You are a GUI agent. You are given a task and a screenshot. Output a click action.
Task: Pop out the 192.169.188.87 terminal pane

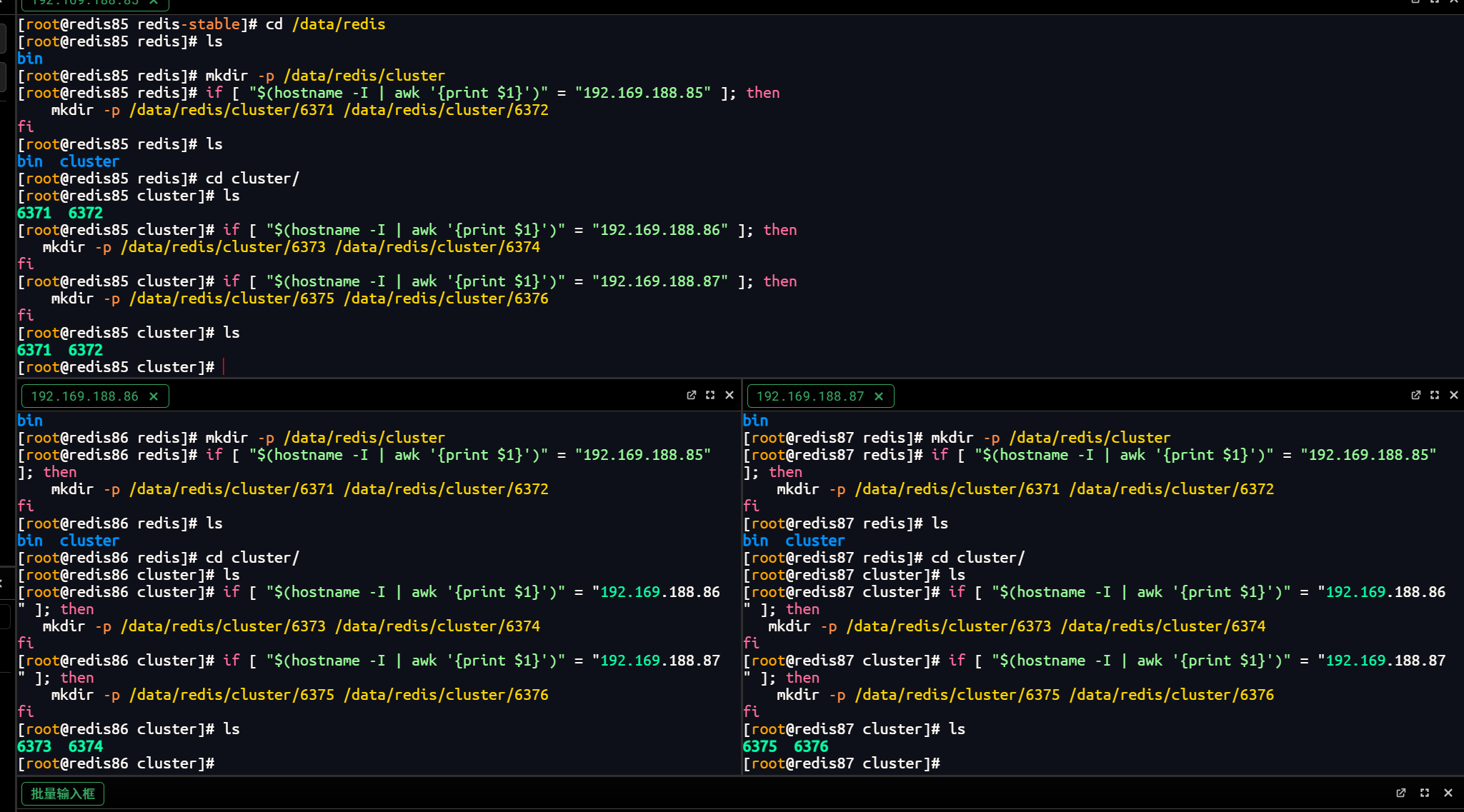tap(1415, 395)
